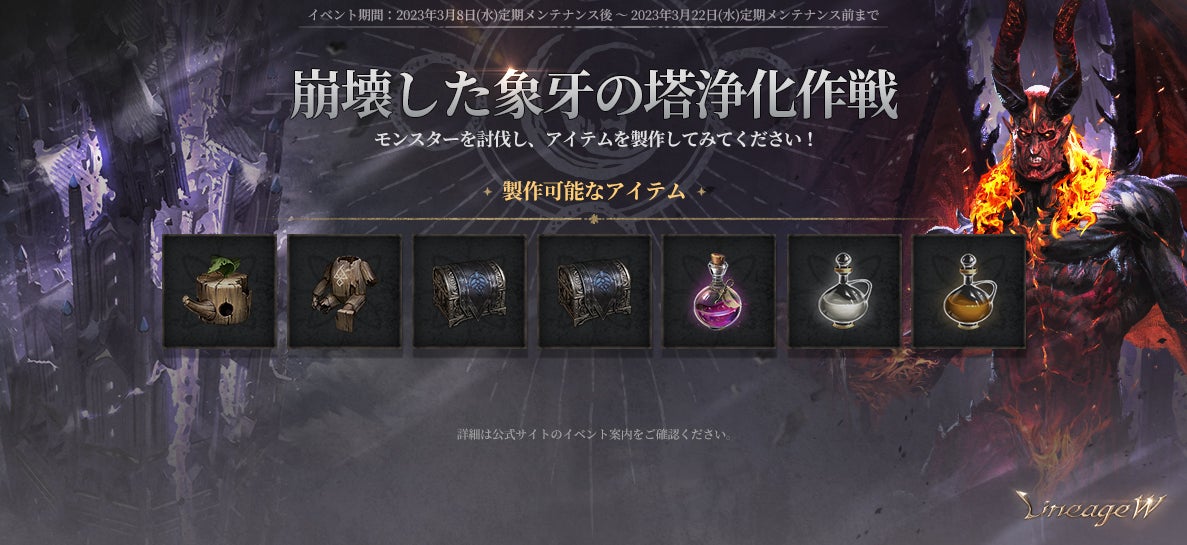
Task: Open the chest beside the purple potion
Action: (x=594, y=291)
